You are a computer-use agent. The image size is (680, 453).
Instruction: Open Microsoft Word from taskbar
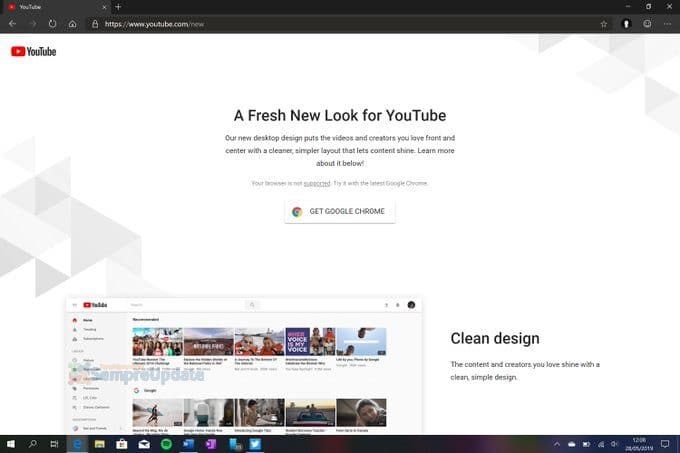point(188,444)
